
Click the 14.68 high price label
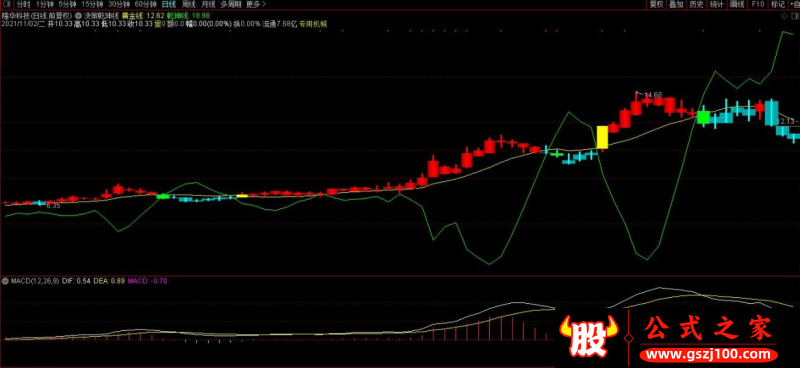click(653, 95)
